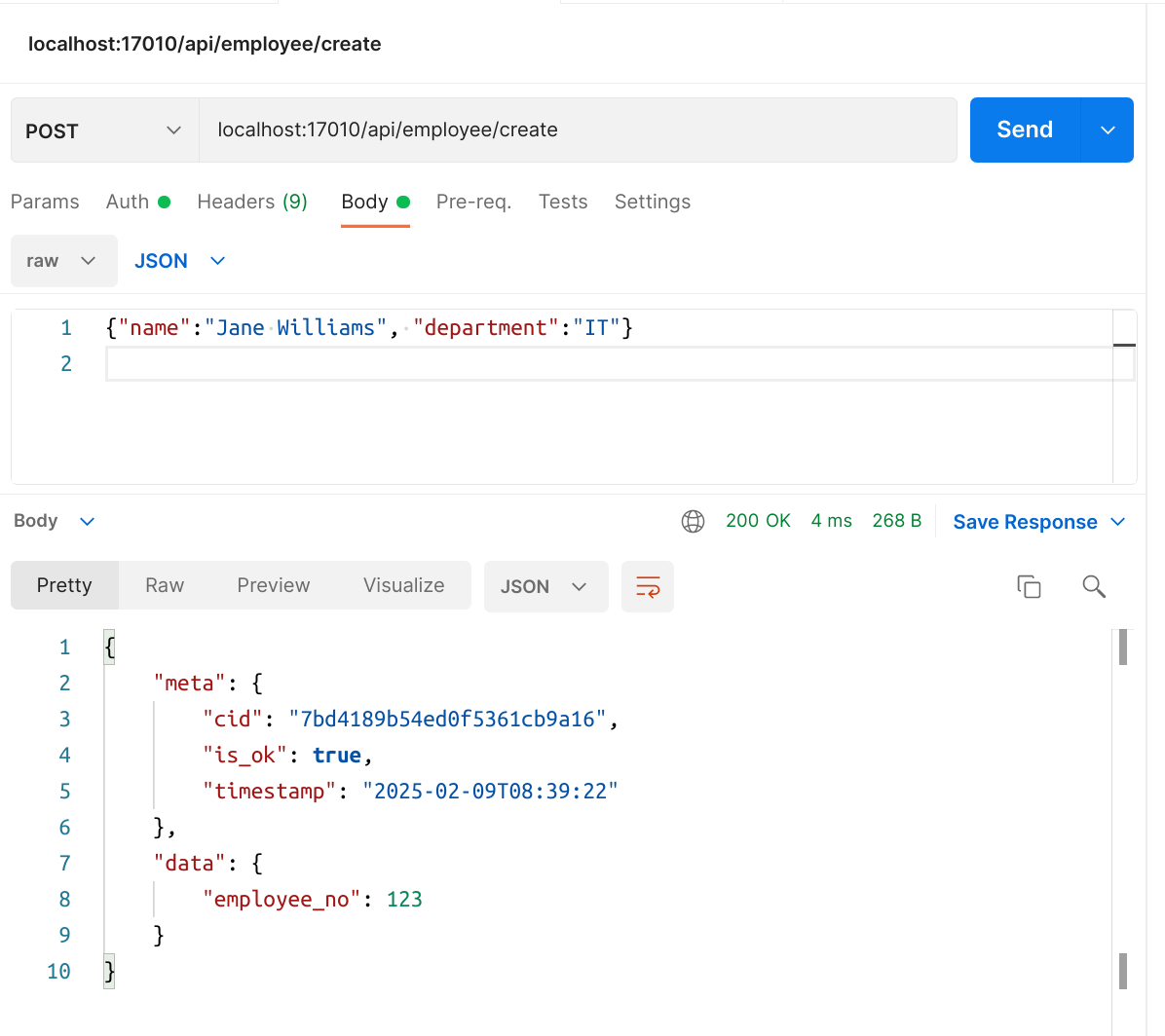Select the Pre-req. tab
1165x1036 pixels.
[x=473, y=202]
